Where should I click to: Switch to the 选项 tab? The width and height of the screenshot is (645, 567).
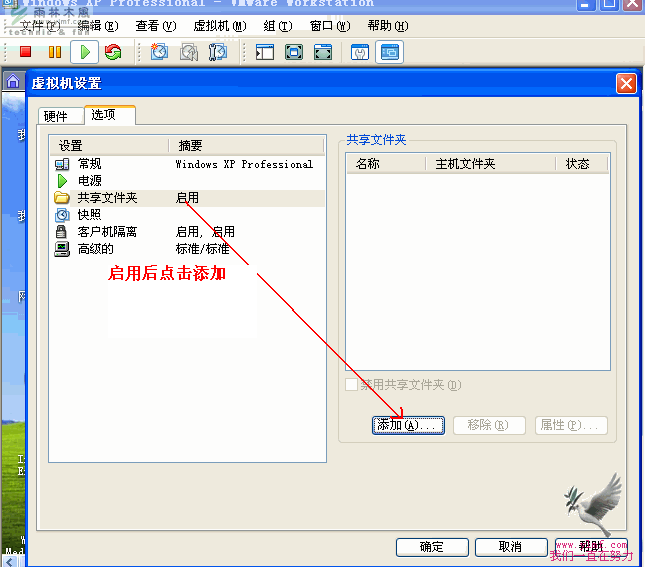110,115
